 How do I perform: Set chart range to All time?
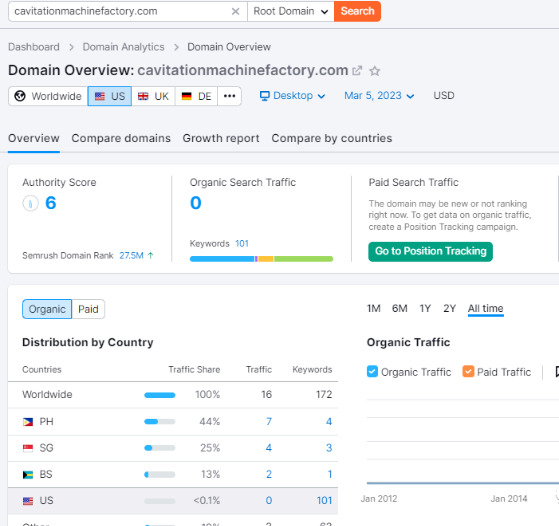coord(486,308)
